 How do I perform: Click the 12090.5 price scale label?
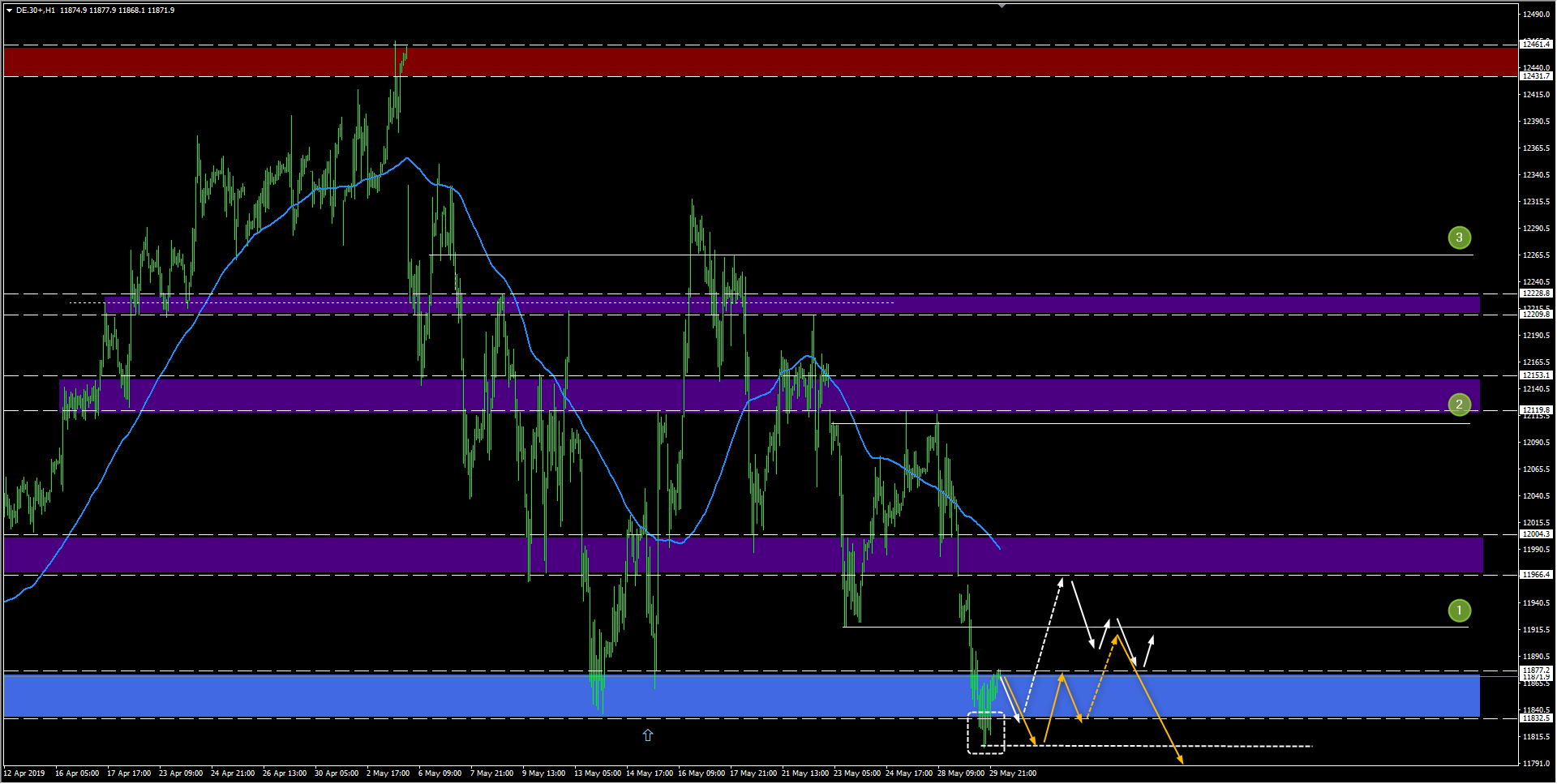point(1536,443)
